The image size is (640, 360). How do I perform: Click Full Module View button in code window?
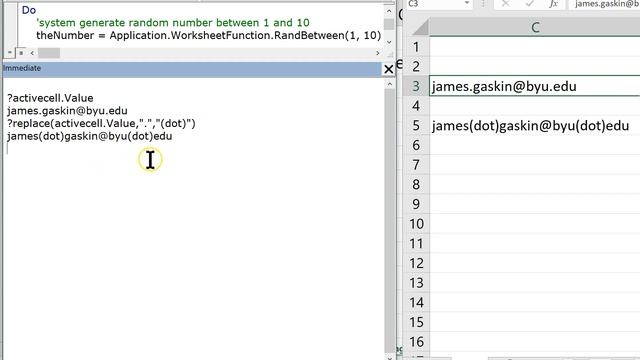tap(21, 53)
